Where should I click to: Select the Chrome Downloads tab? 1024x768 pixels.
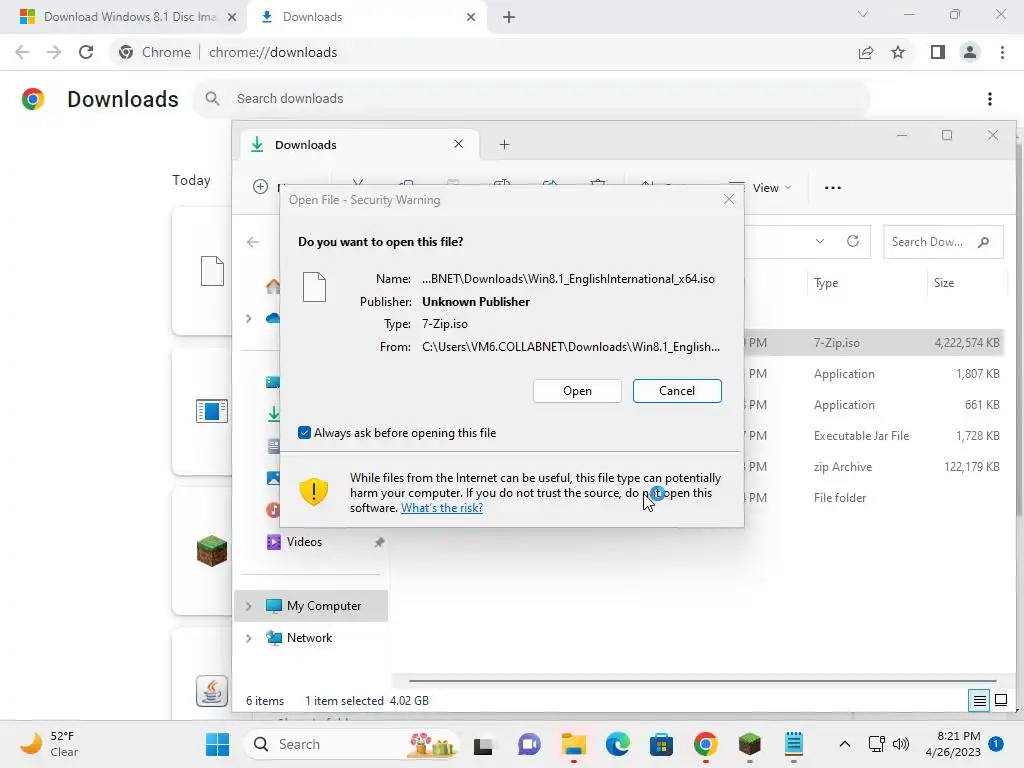366,17
